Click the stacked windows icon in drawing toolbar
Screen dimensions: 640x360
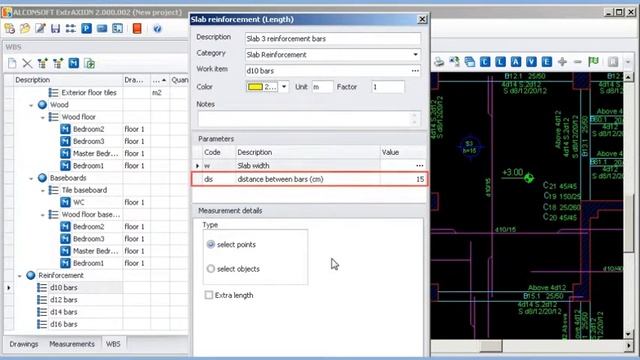[x=470, y=62]
